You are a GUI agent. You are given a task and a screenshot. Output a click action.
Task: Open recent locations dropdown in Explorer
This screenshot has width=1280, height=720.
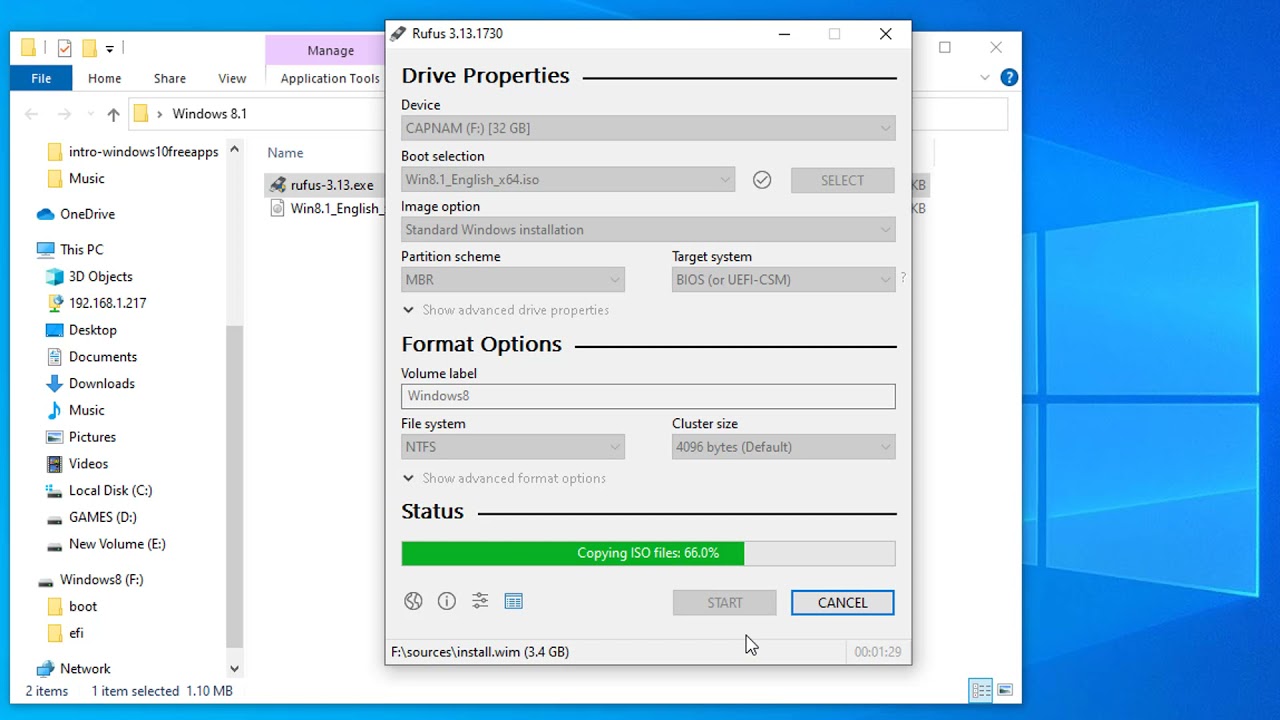(91, 114)
